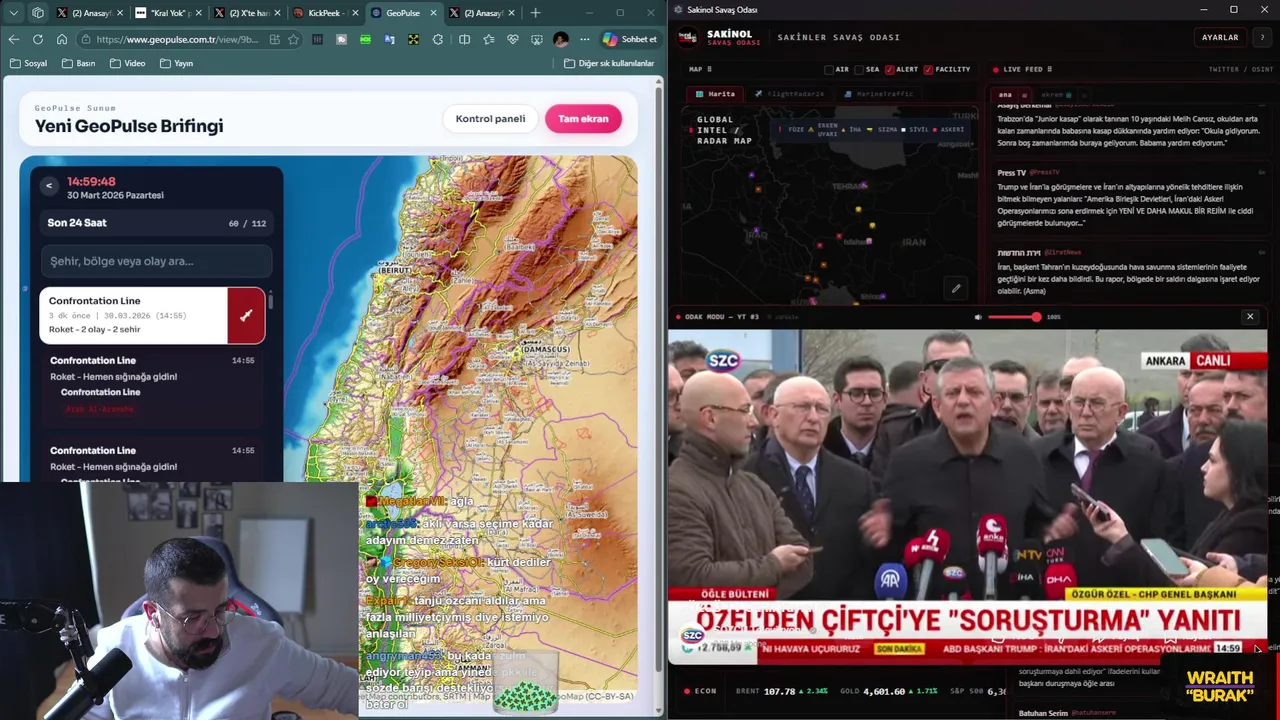
Task: Go back in the browser
Action: click(x=13, y=39)
